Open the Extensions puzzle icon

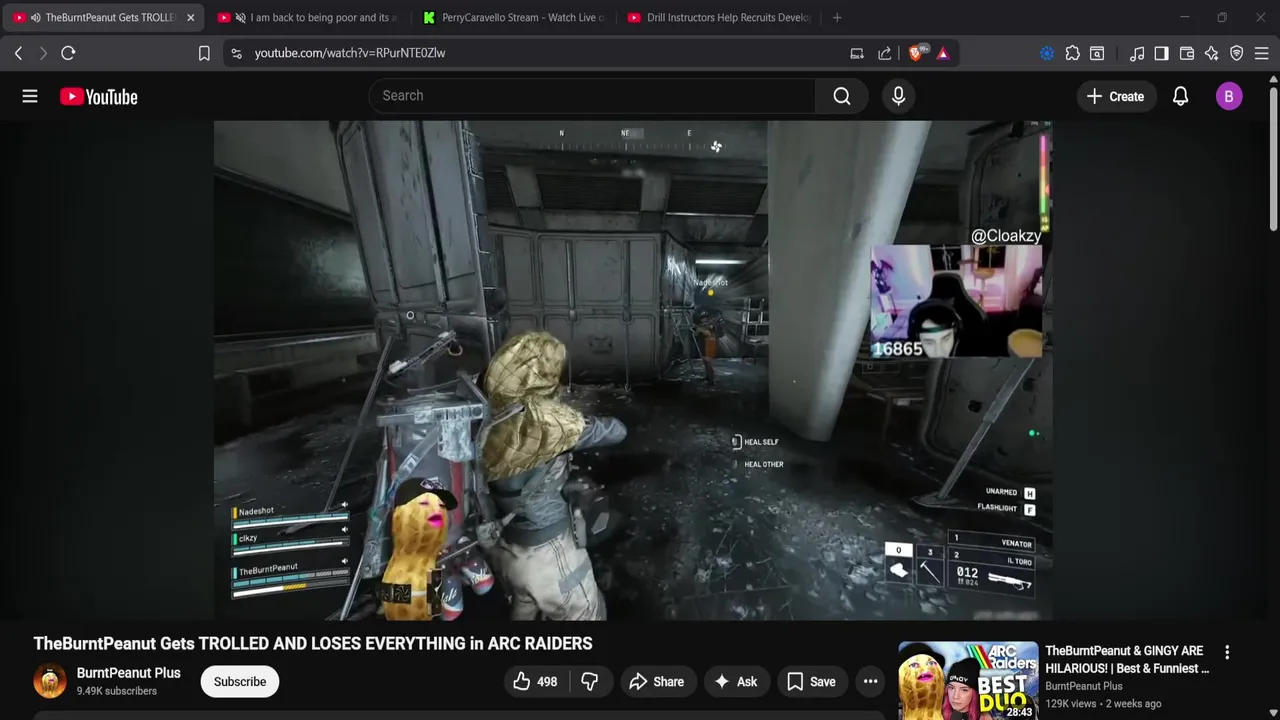(x=1072, y=53)
